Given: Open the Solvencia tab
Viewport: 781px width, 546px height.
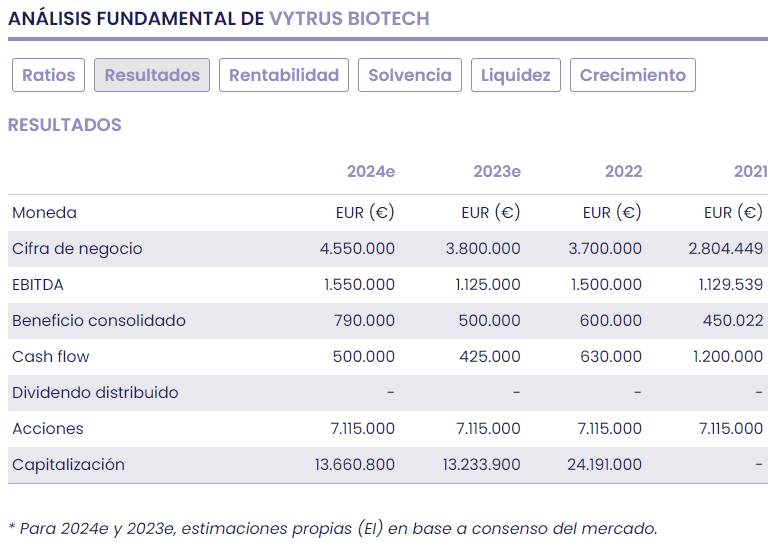Looking at the screenshot, I should [410, 75].
